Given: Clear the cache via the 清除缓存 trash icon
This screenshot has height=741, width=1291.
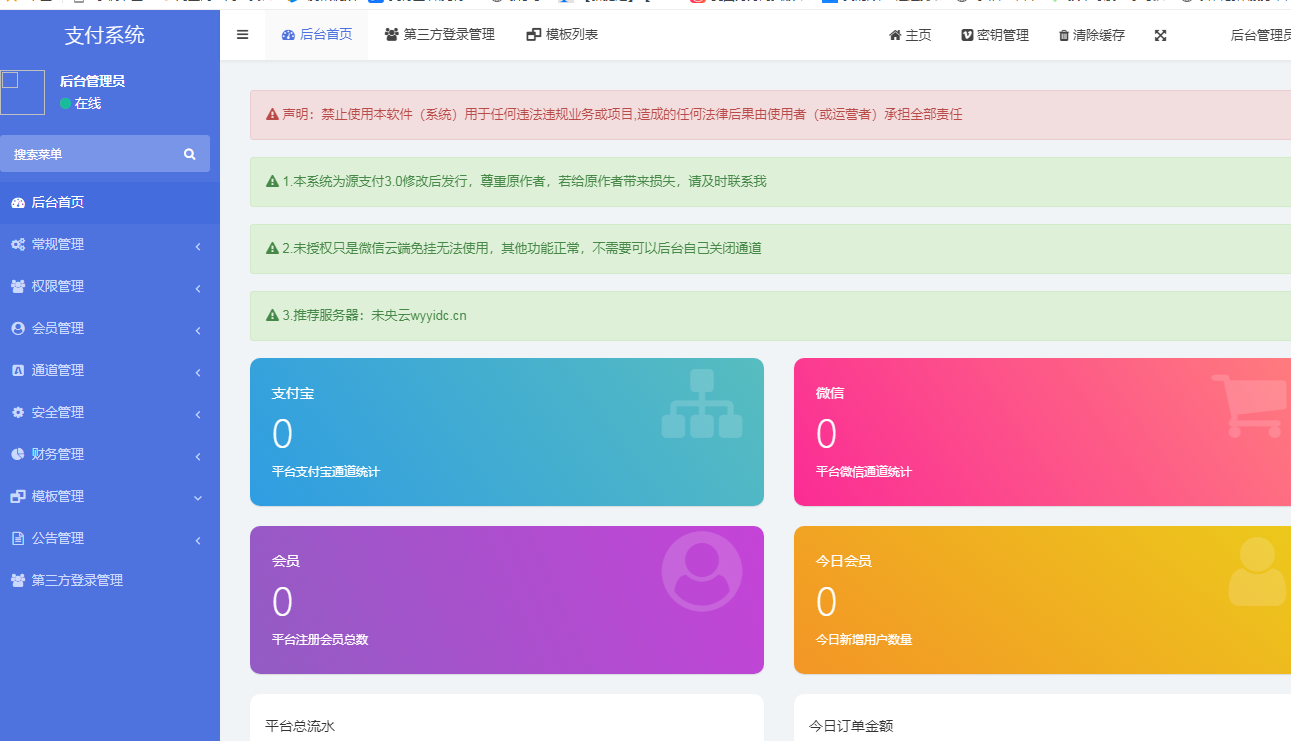Looking at the screenshot, I should [1063, 34].
